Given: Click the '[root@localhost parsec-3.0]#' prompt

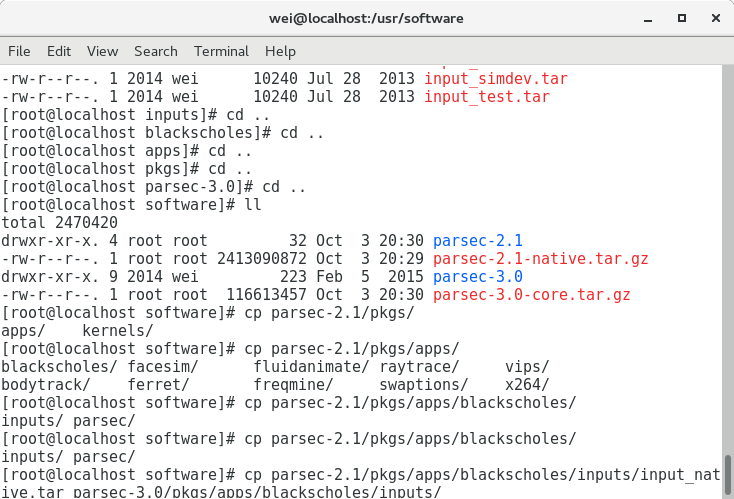Looking at the screenshot, I should (127, 187).
